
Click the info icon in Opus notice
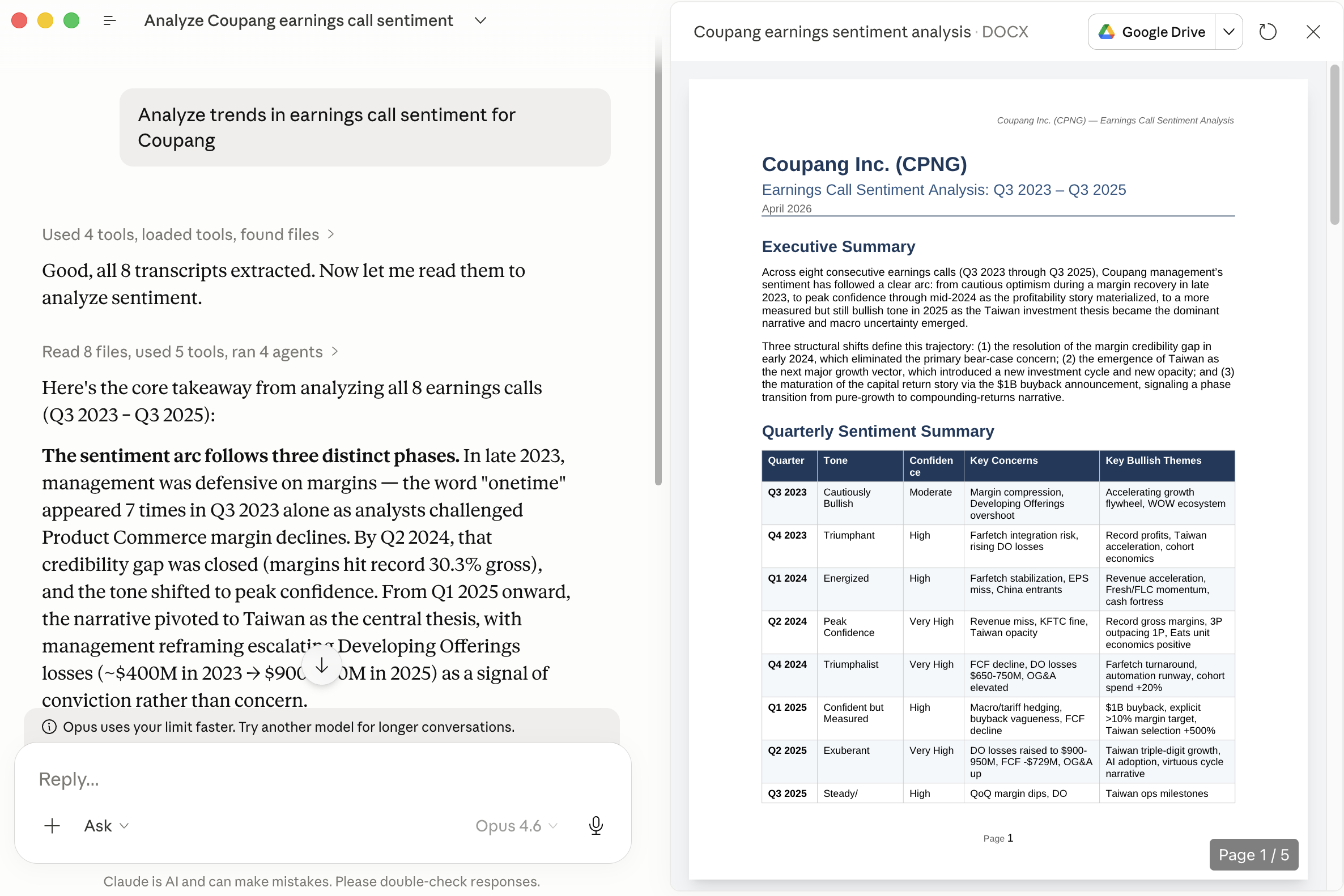tap(49, 727)
